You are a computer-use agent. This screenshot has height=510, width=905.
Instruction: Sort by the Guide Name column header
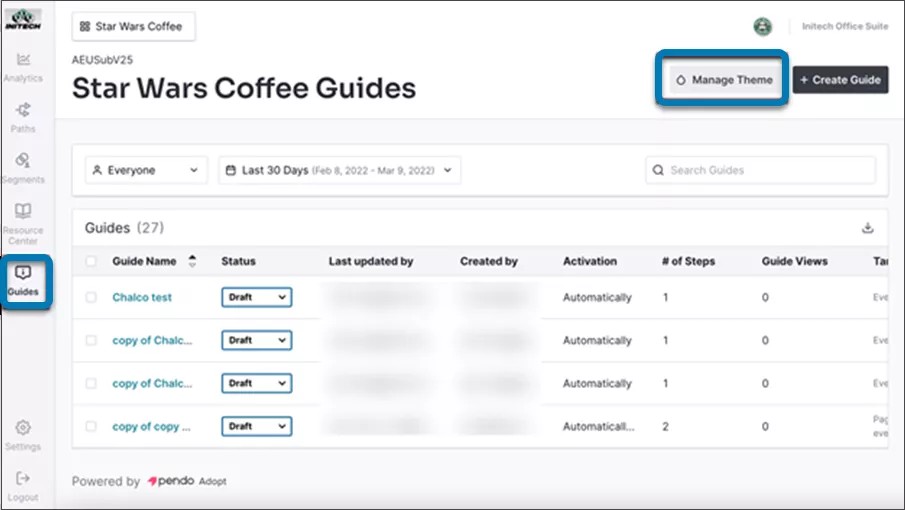tap(144, 262)
